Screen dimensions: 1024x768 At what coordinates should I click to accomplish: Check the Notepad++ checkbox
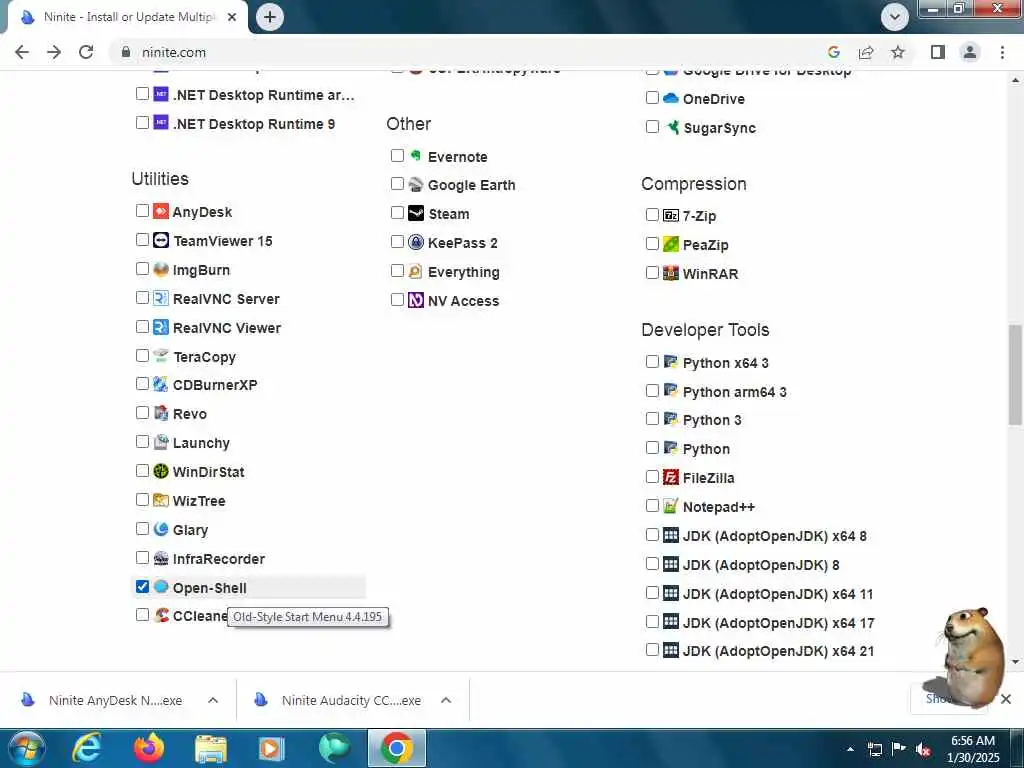[652, 505]
